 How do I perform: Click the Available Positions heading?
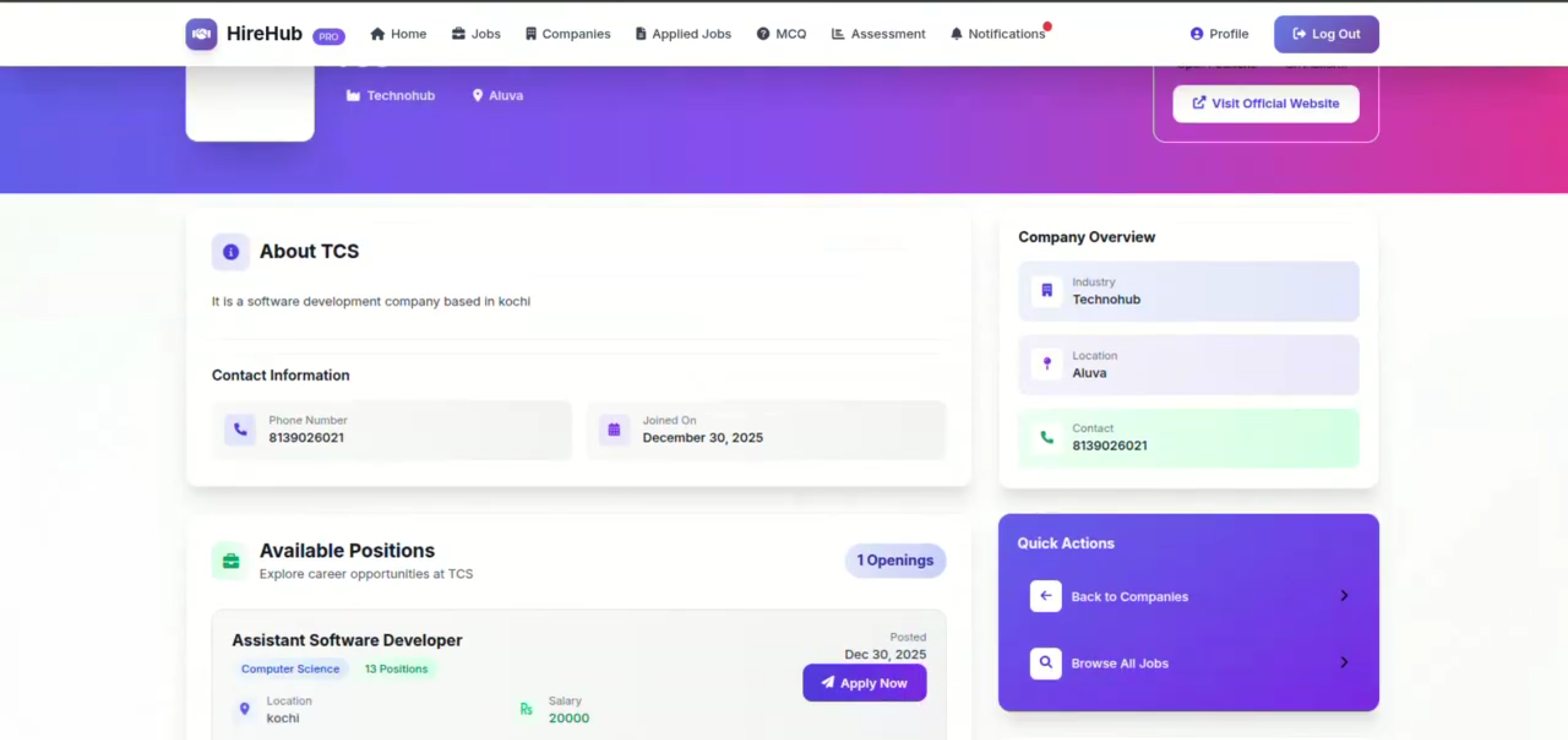click(x=347, y=551)
